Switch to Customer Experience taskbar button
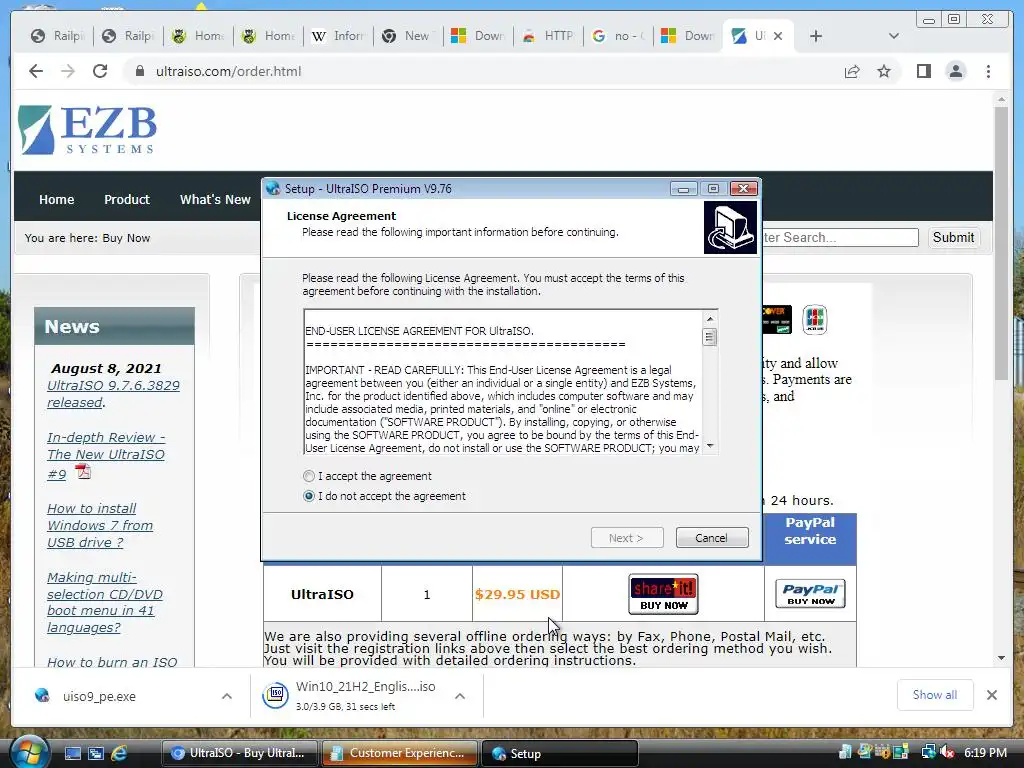Screen dimensions: 1024x768 (399, 753)
